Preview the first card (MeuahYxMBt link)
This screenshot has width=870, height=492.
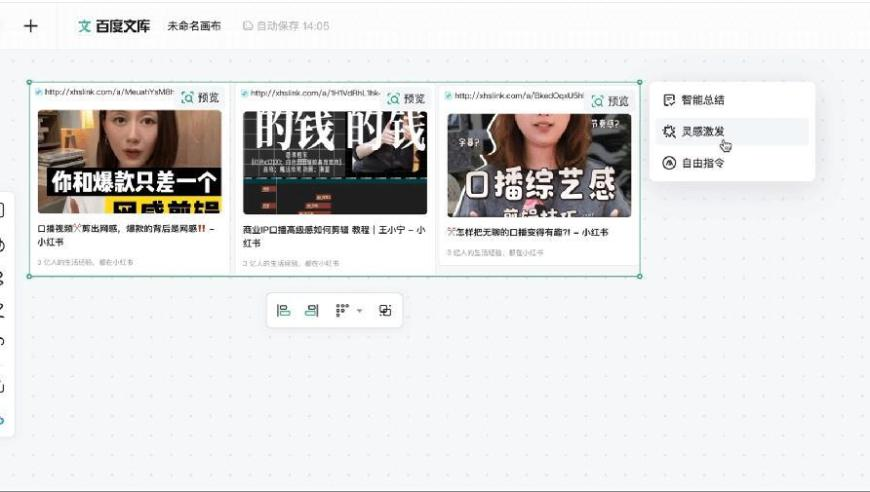[x=200, y=98]
